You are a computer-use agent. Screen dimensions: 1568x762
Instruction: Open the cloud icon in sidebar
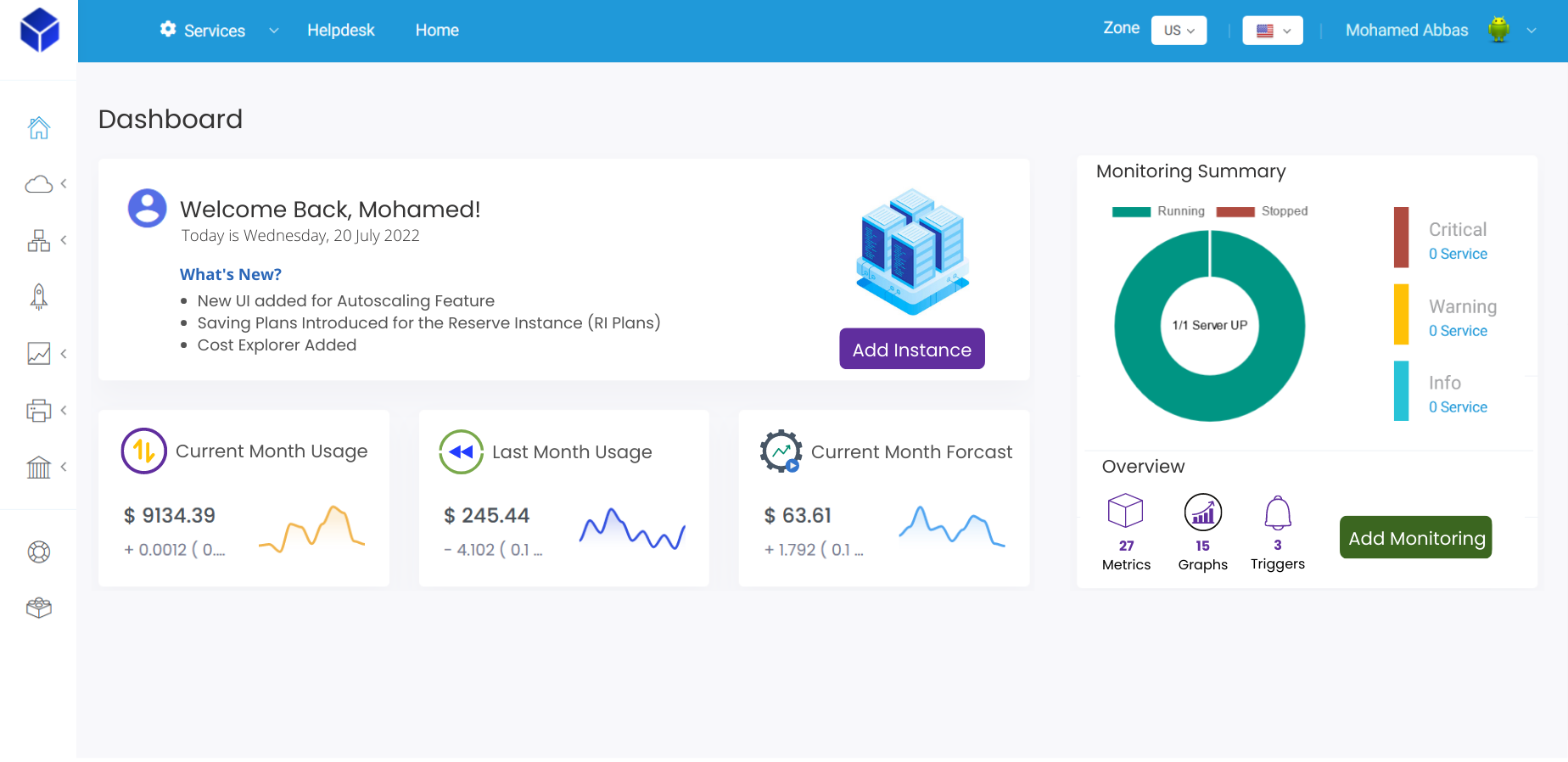coord(39,184)
